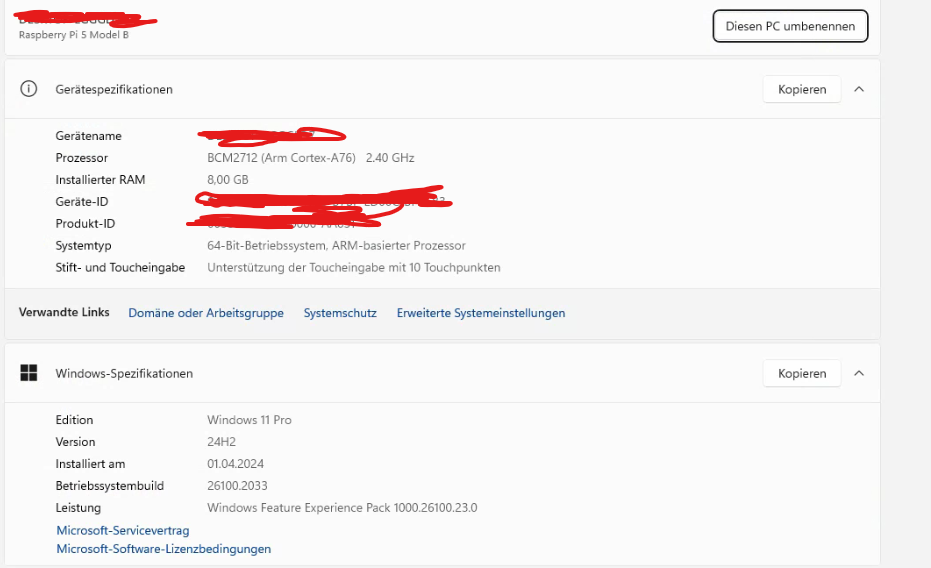
Task: Click the Diesen PC umbenennen button
Action: (x=790, y=26)
